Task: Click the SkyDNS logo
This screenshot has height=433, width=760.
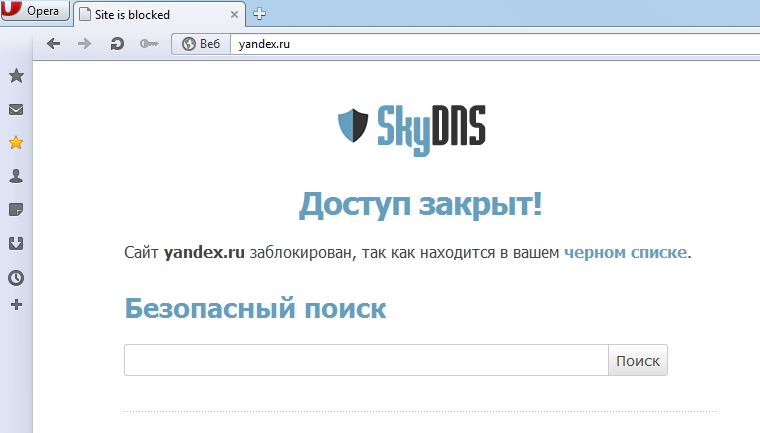Action: [x=412, y=129]
